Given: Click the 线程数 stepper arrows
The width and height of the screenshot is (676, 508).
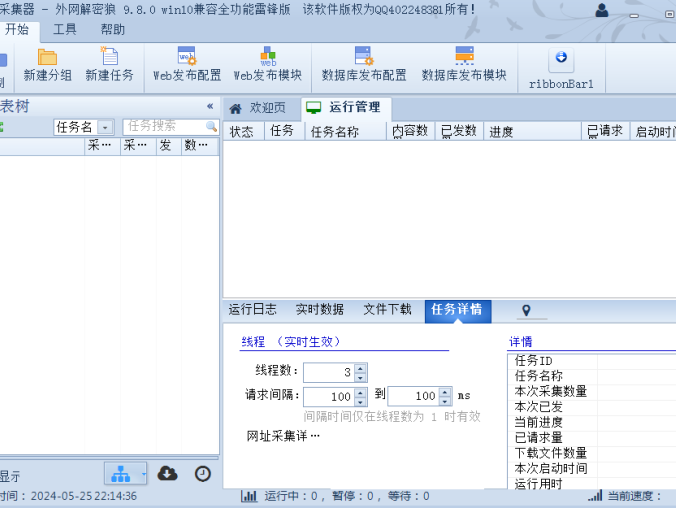Looking at the screenshot, I should click(361, 372).
